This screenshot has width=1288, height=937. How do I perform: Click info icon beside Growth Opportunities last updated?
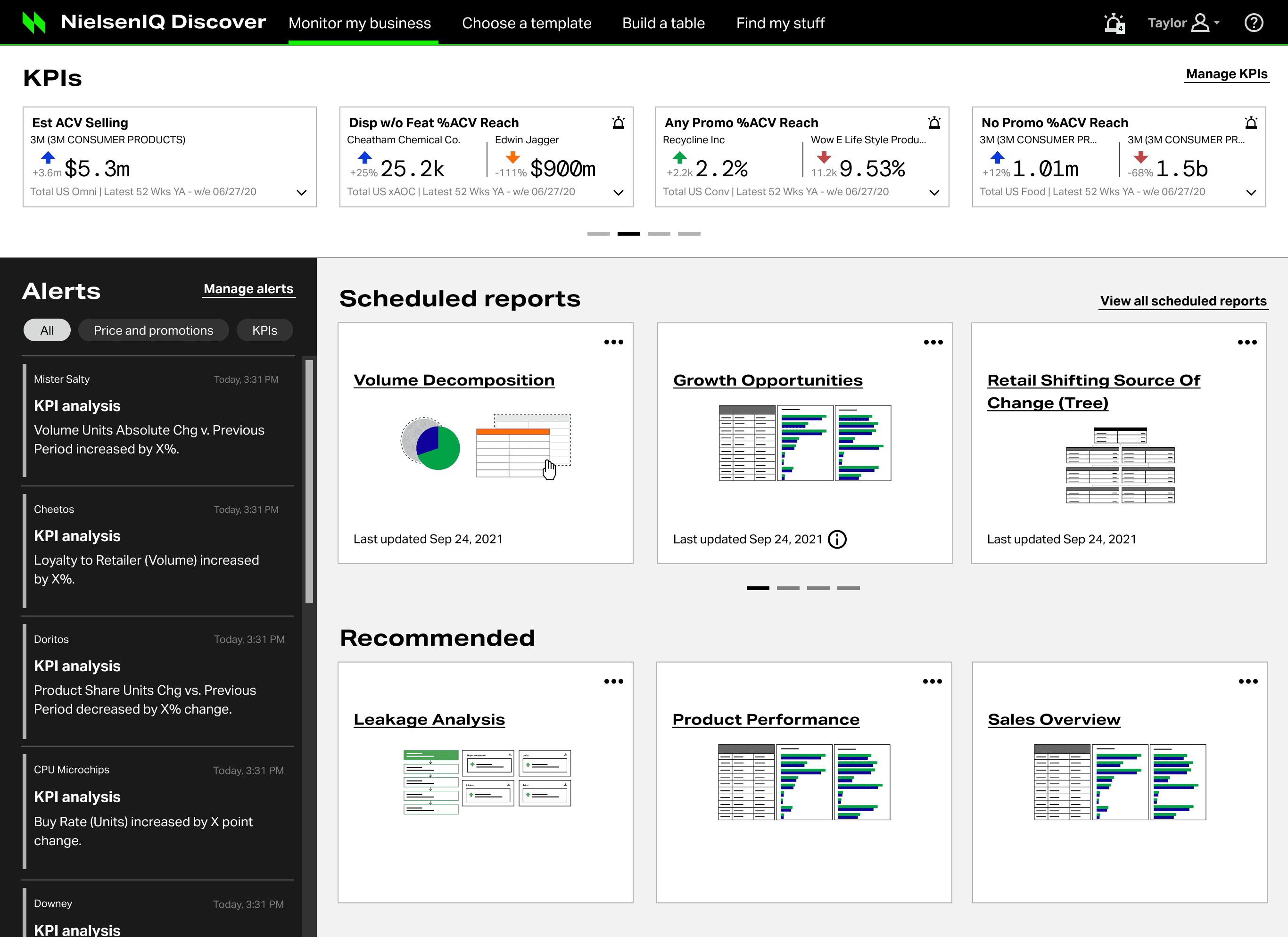(x=837, y=539)
